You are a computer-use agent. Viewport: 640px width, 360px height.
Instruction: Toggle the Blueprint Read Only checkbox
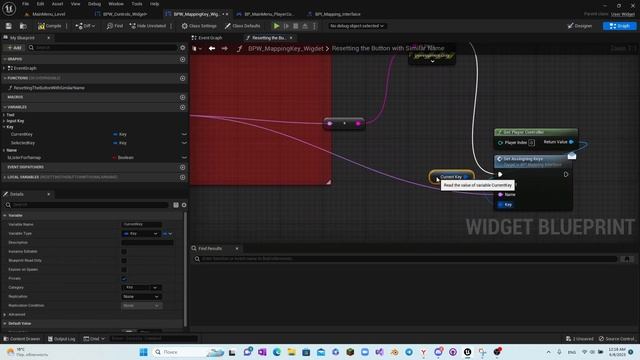coord(124,260)
